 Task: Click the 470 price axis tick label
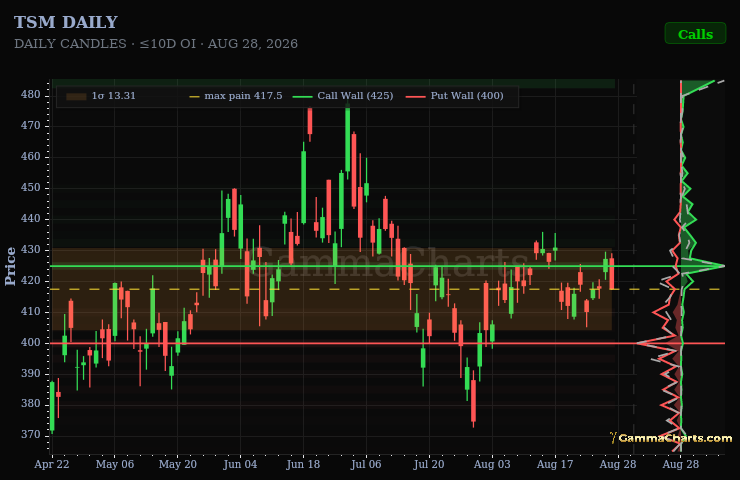pos(31,126)
